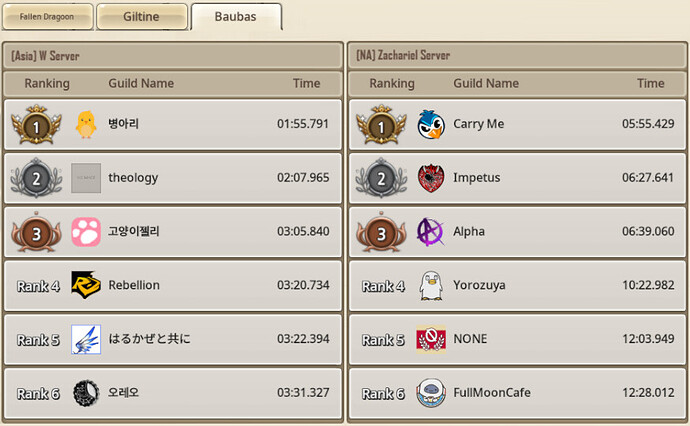The width and height of the screenshot is (690, 426).
Task: Click the Impetus red shield emblem
Action: point(431,178)
